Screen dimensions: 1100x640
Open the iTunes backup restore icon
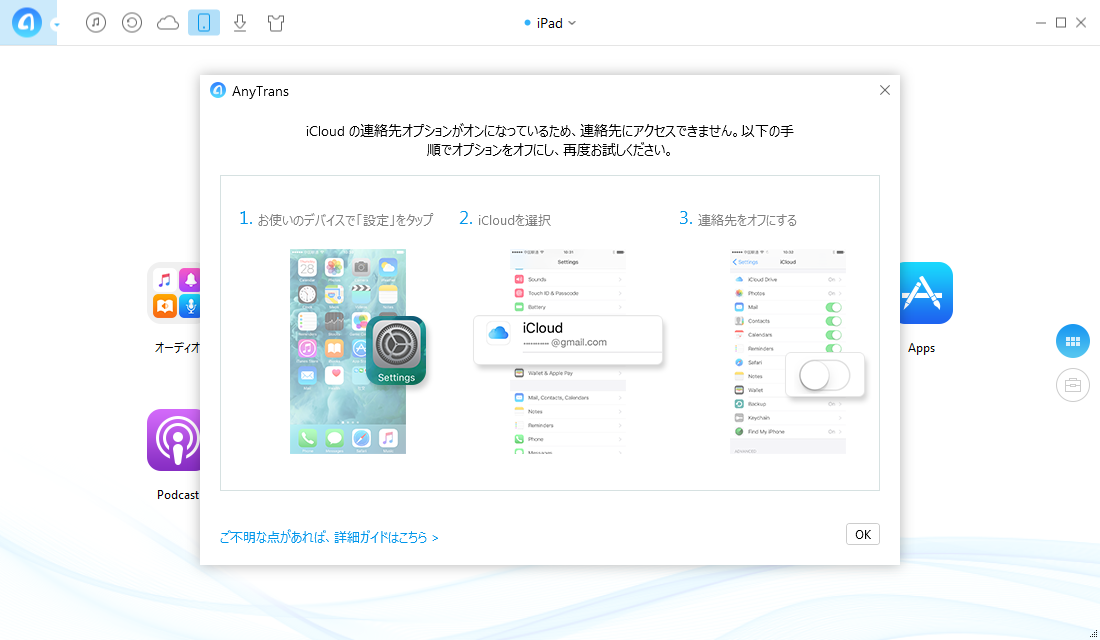(x=132, y=22)
